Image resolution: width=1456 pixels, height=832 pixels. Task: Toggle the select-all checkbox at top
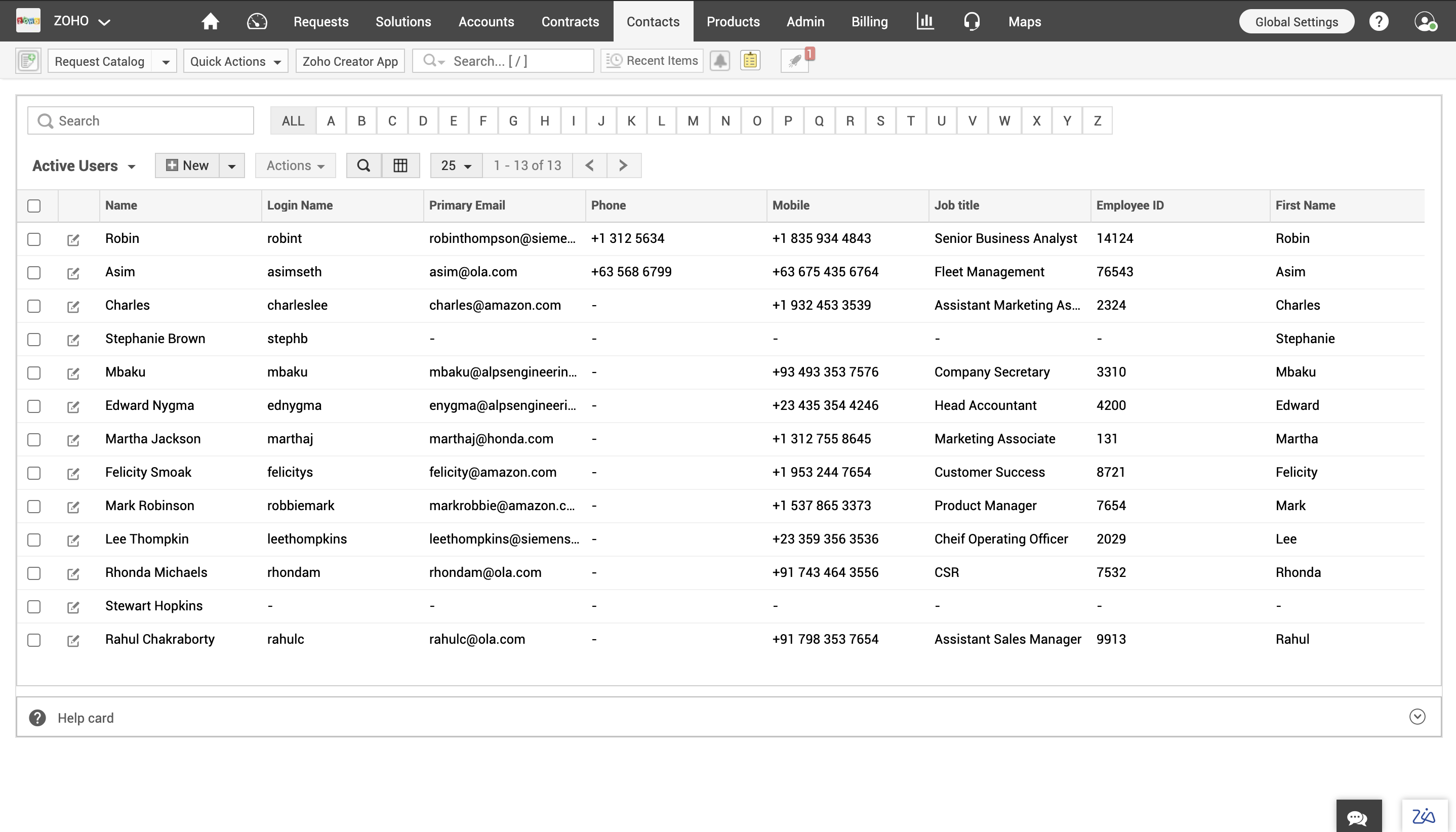pyautogui.click(x=34, y=205)
